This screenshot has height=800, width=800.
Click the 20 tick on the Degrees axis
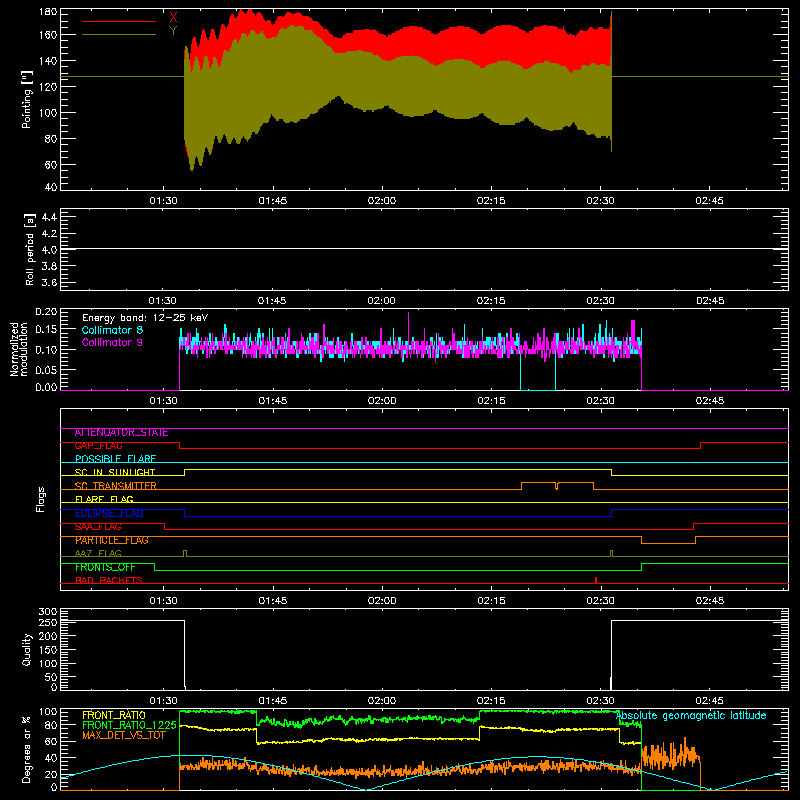point(52,774)
